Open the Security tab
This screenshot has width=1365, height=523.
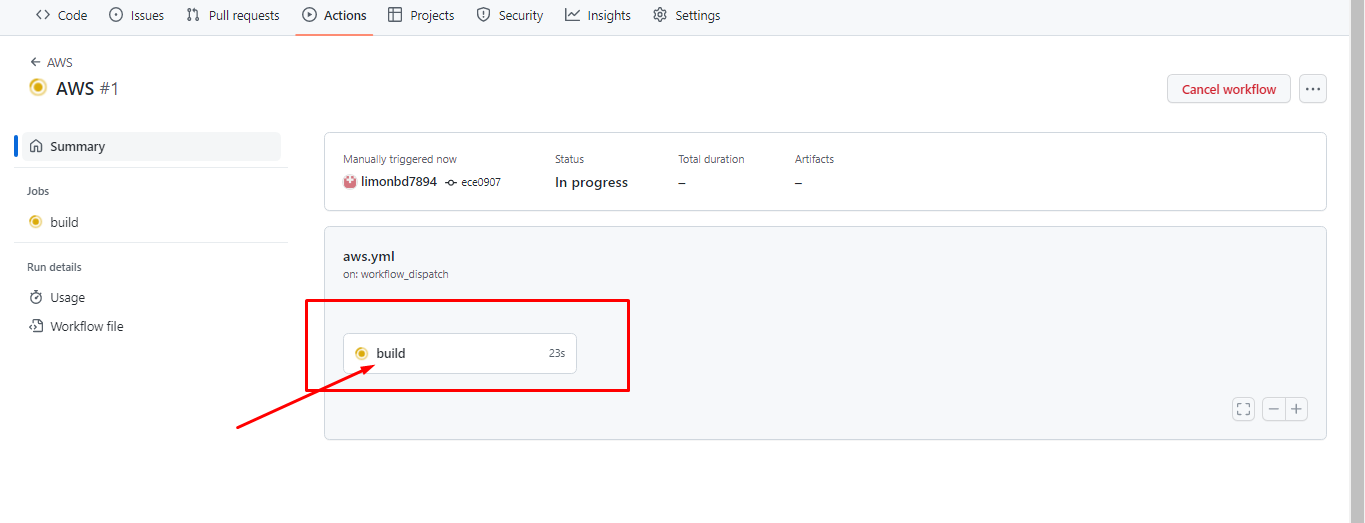510,15
